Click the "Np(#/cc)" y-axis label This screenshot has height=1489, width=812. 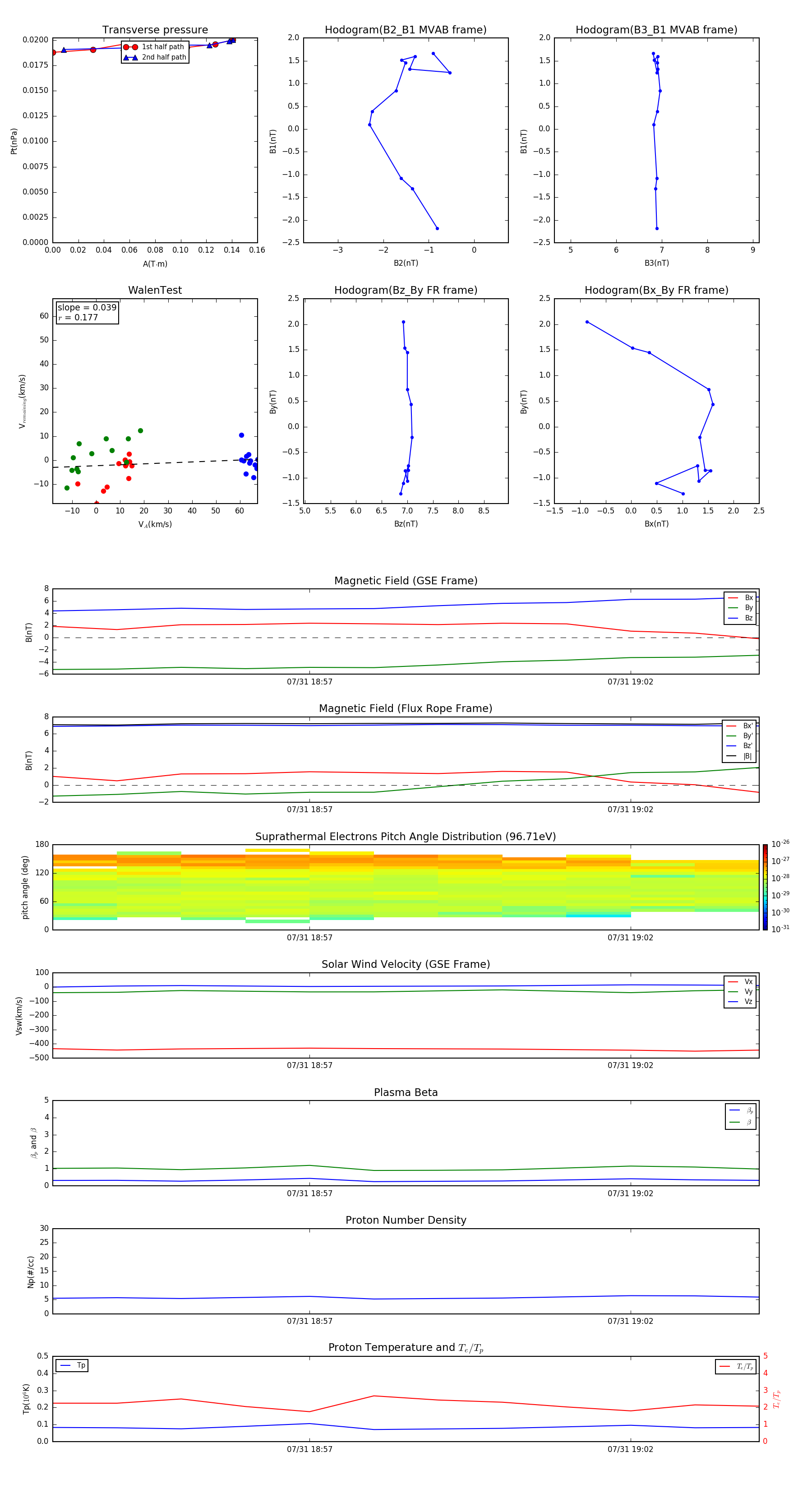click(x=31, y=1272)
